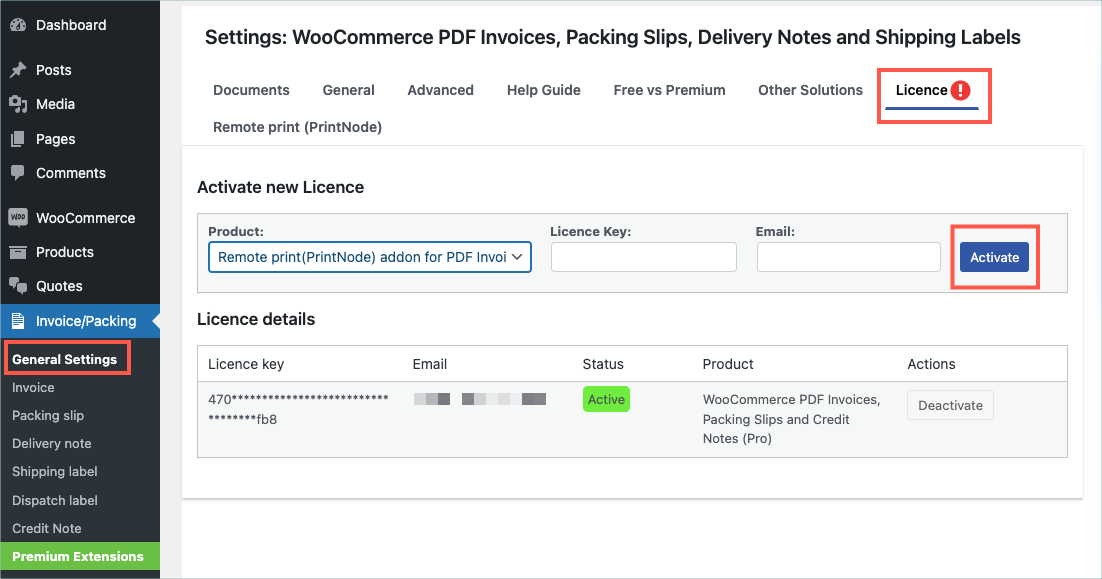Open the Advanced tab
Screen dimensions: 1102x579
coord(441,90)
